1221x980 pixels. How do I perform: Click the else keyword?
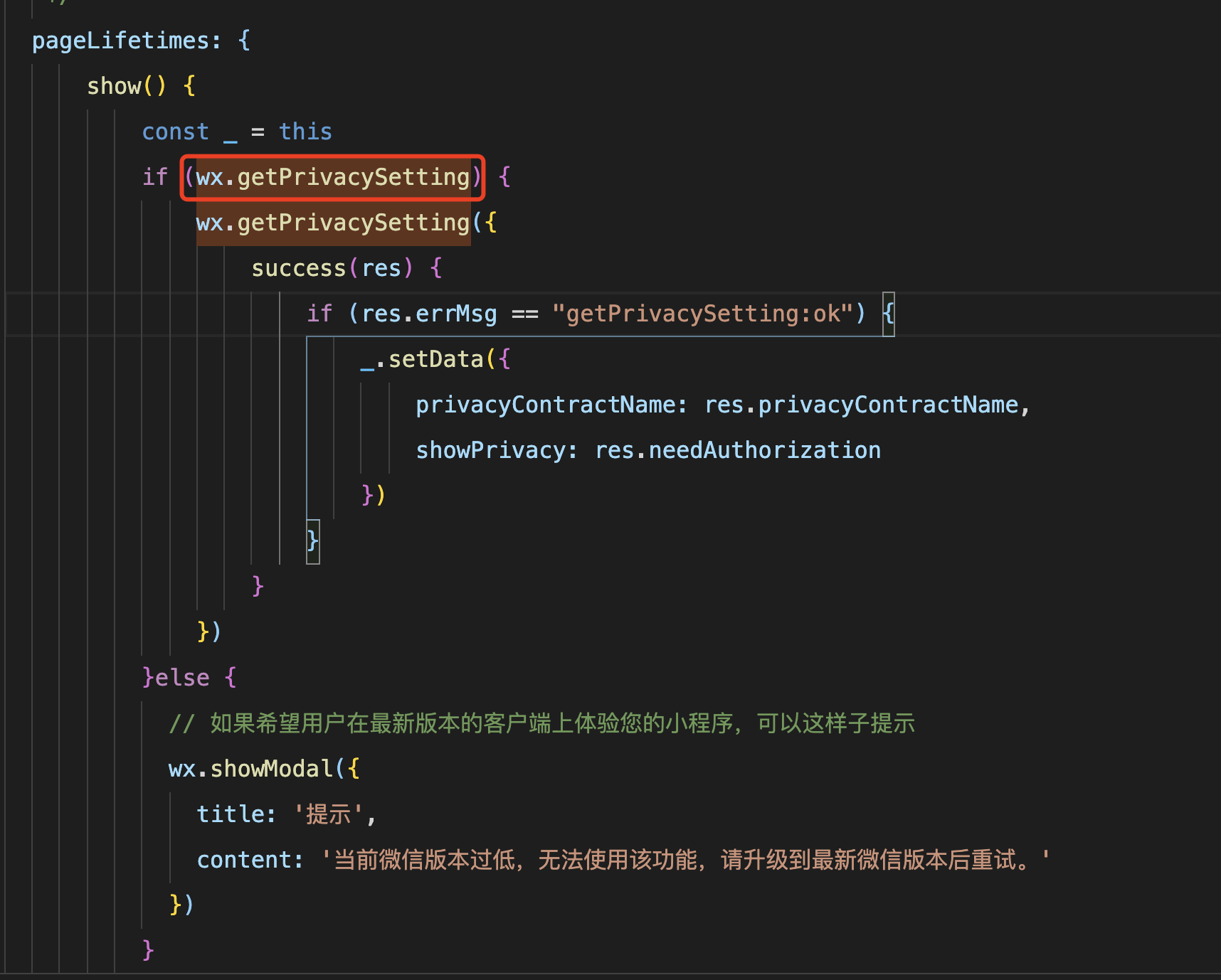click(182, 678)
